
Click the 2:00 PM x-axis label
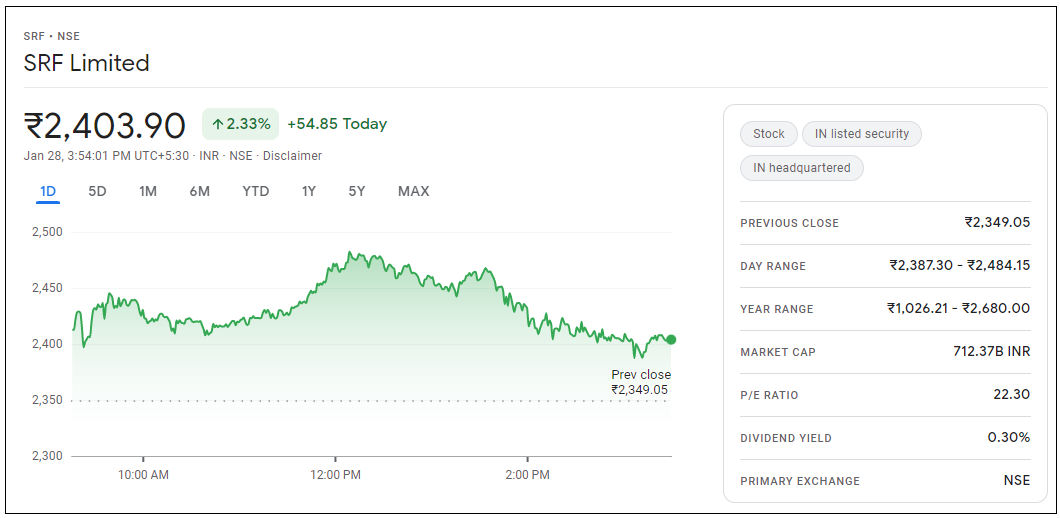[528, 475]
